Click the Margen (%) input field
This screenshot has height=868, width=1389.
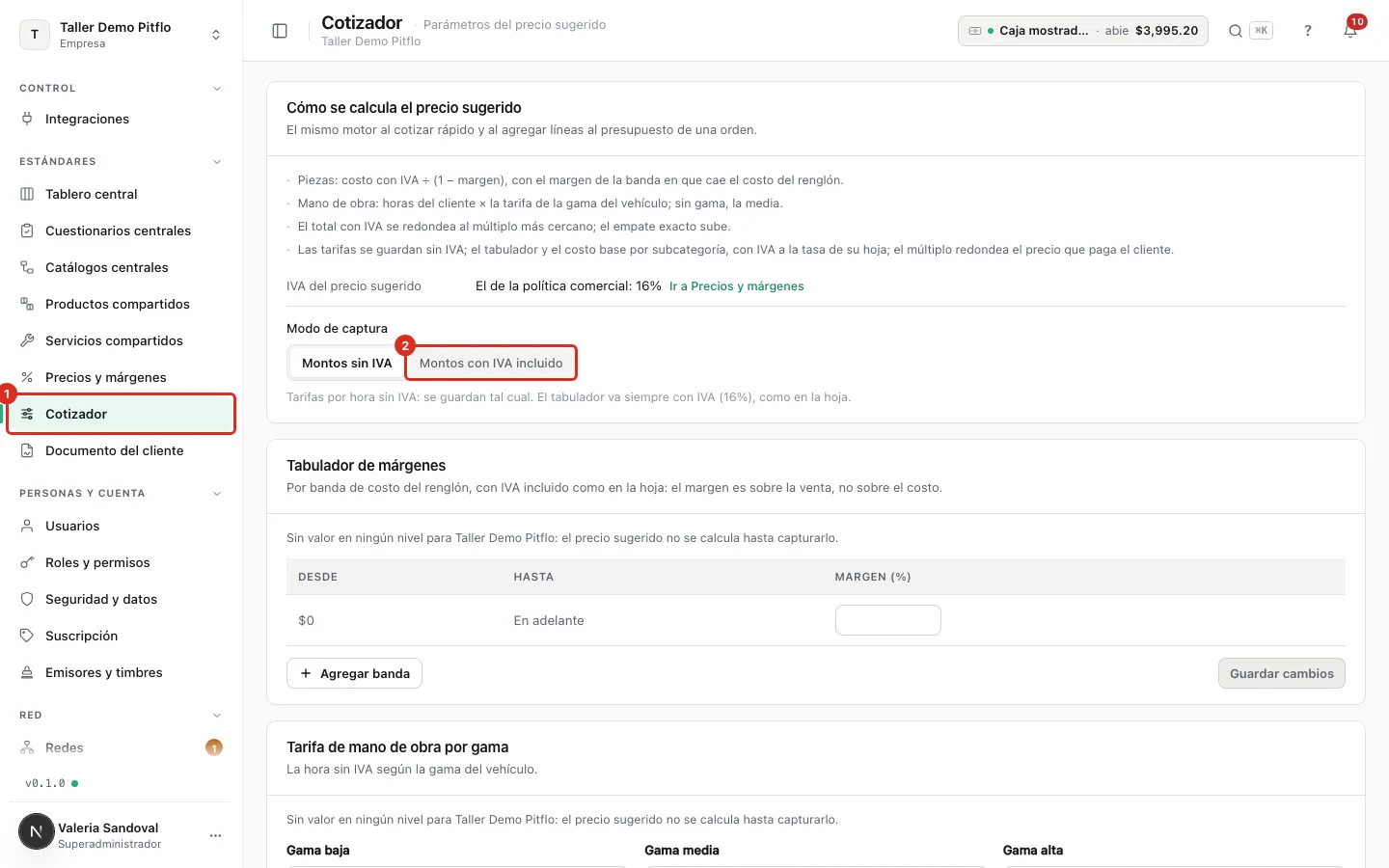pos(887,620)
